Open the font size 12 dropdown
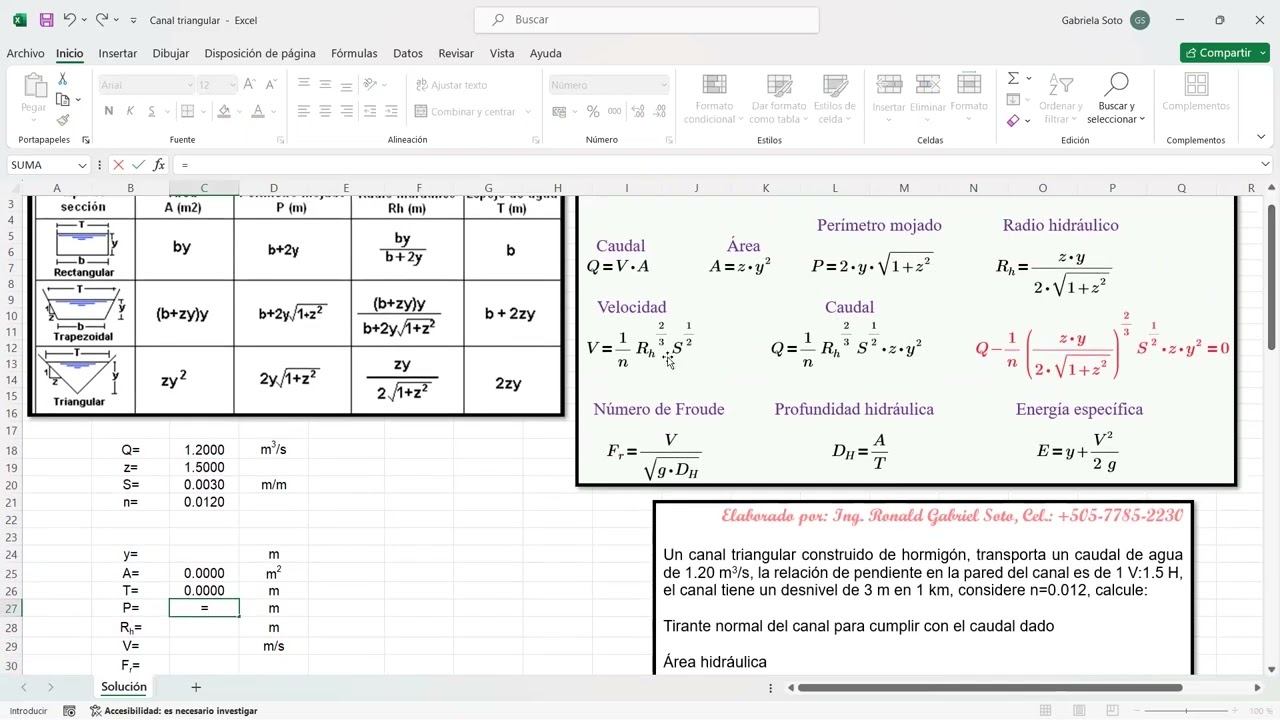Image resolution: width=1280 pixels, height=720 pixels. tap(232, 85)
